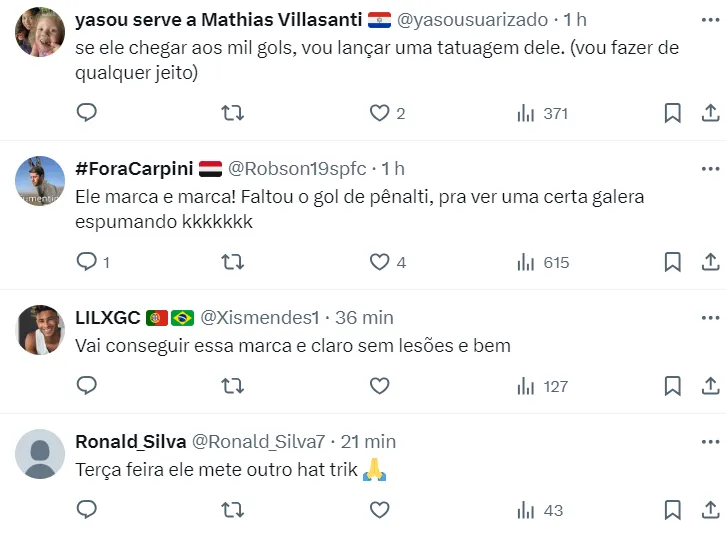Viewport: 726px width, 537px height.
Task: Open @Robson19spfc profile handle
Action: pos(297,168)
